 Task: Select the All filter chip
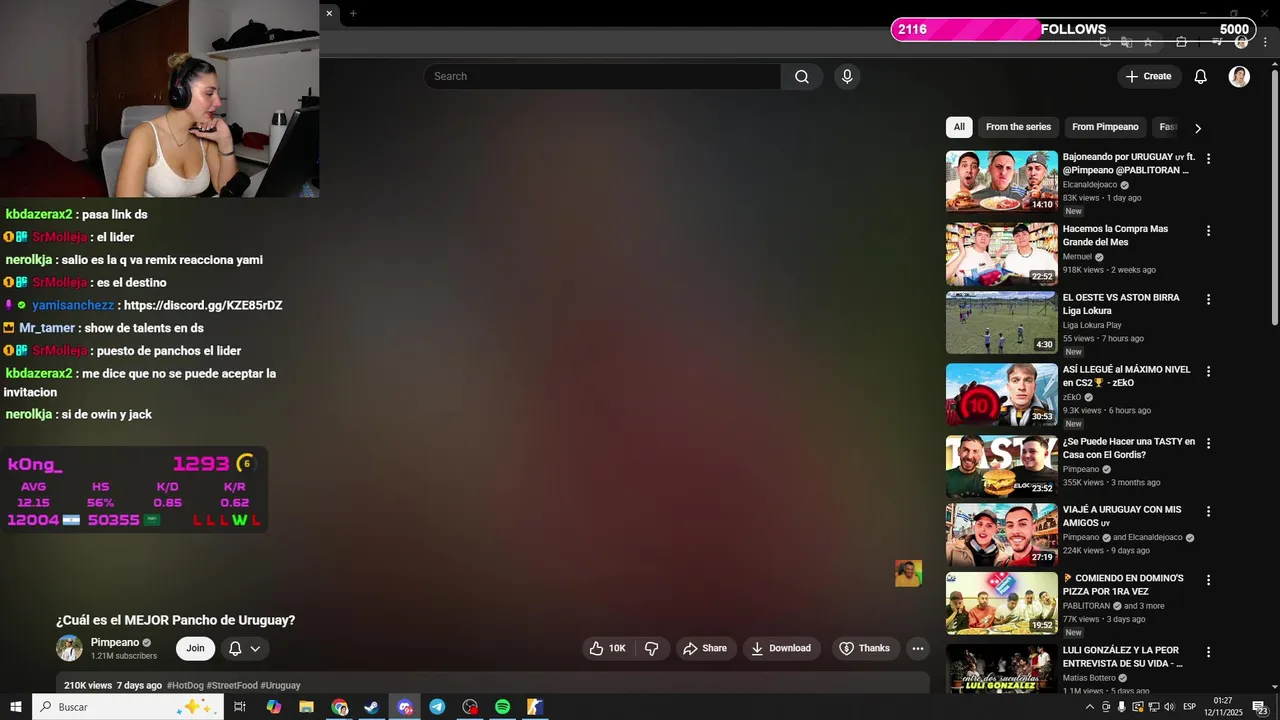click(959, 127)
